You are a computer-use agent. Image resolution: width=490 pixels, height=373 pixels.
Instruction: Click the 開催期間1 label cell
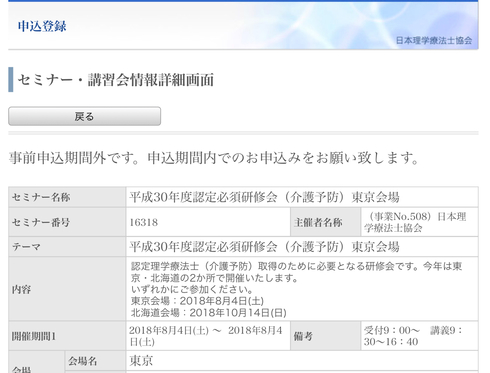click(67, 336)
